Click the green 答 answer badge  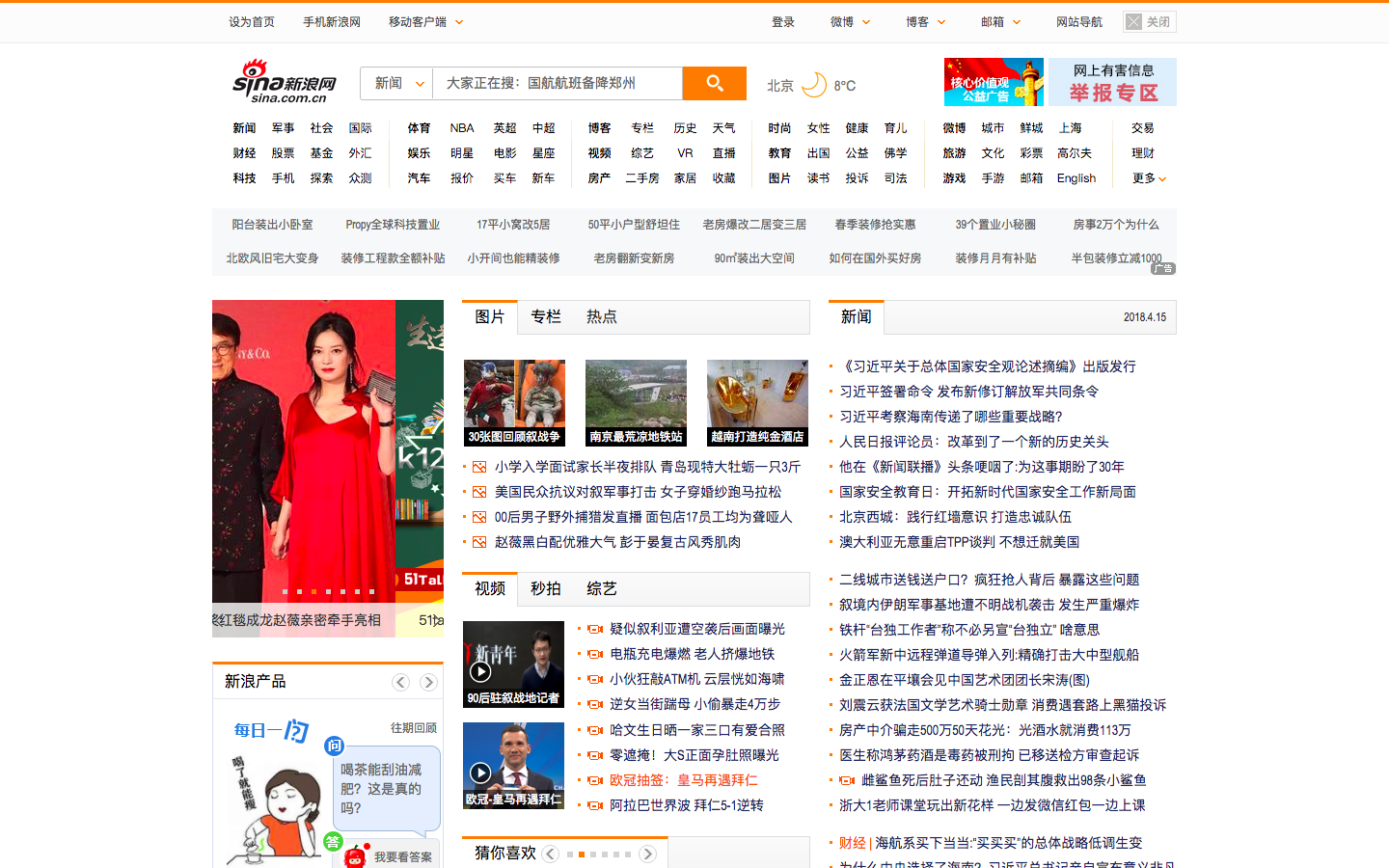pyautogui.click(x=334, y=841)
